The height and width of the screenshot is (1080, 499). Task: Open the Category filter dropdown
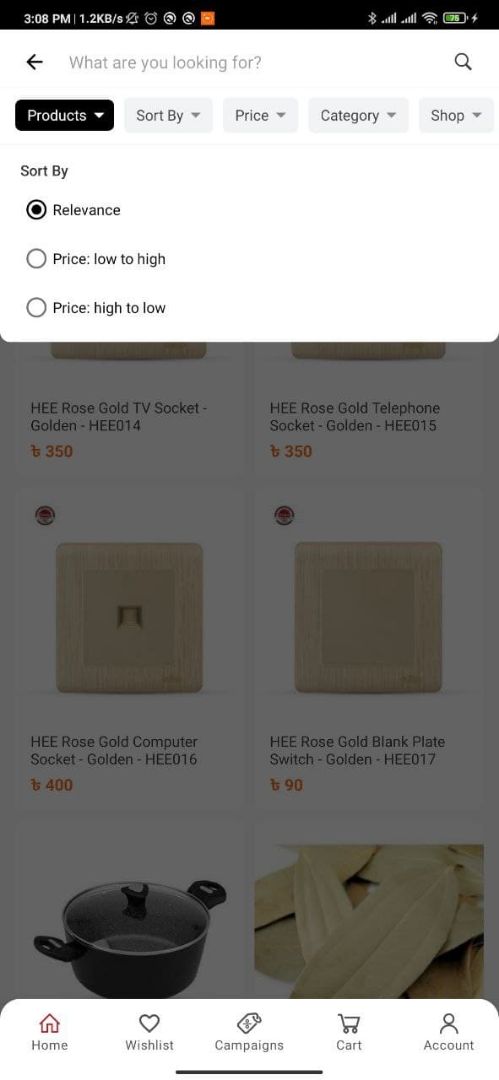358,115
